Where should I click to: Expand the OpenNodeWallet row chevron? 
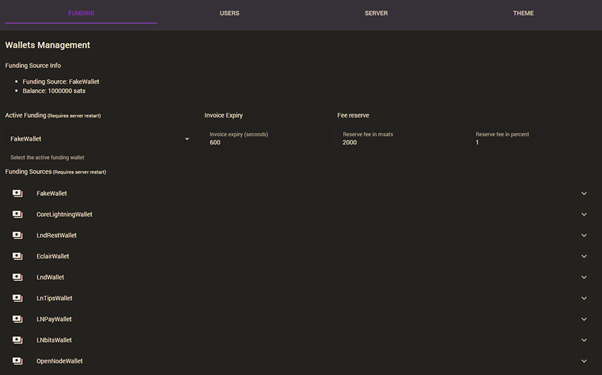coord(584,361)
